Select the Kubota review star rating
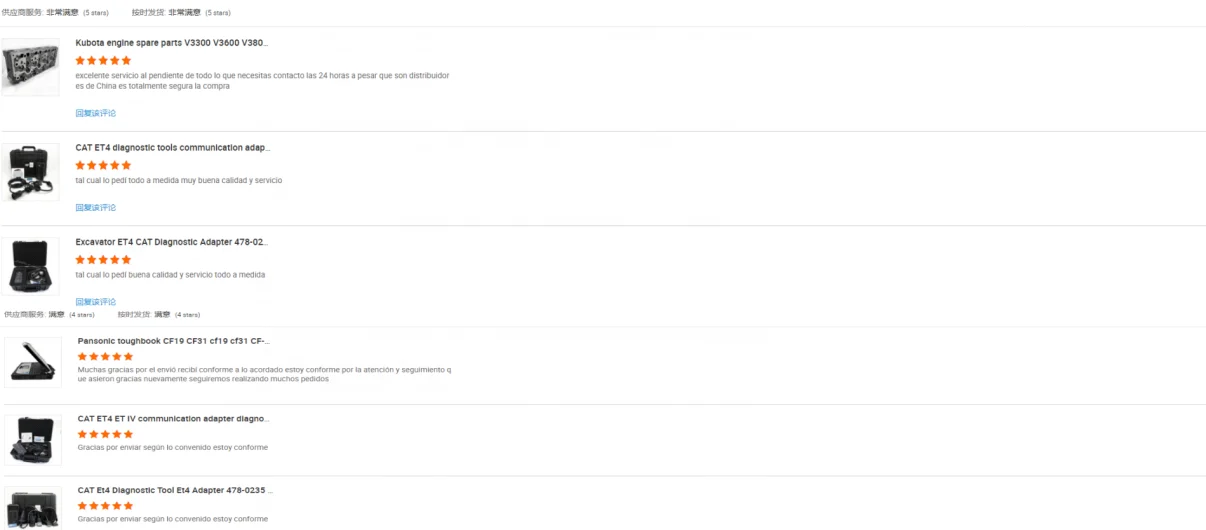 point(103,61)
